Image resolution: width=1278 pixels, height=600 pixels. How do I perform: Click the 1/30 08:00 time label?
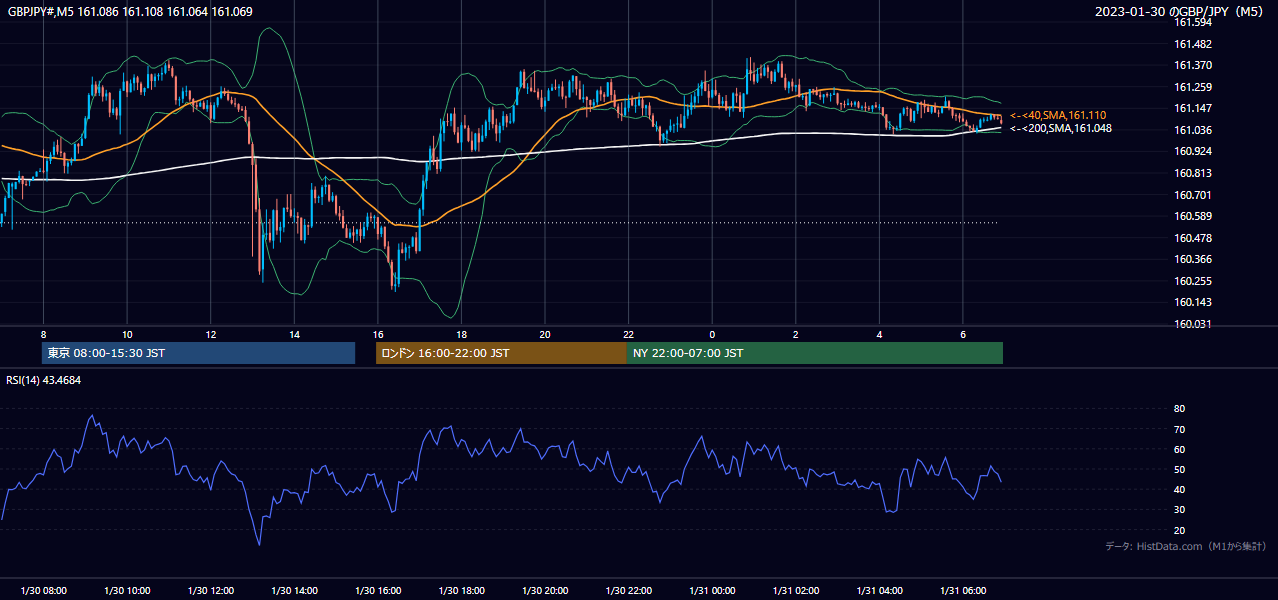pyautogui.click(x=43, y=591)
